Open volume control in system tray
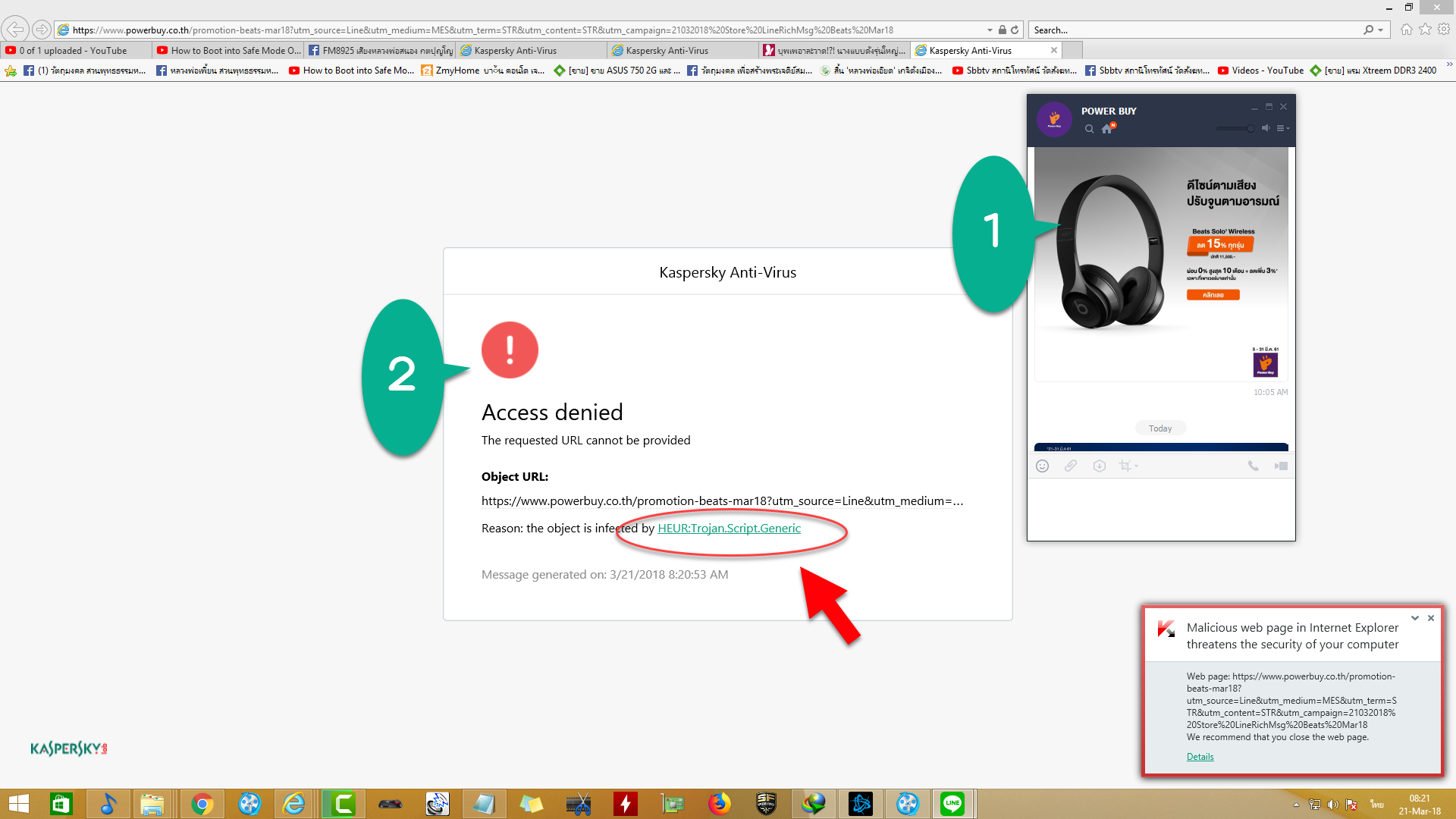The height and width of the screenshot is (819, 1456). click(x=1332, y=805)
